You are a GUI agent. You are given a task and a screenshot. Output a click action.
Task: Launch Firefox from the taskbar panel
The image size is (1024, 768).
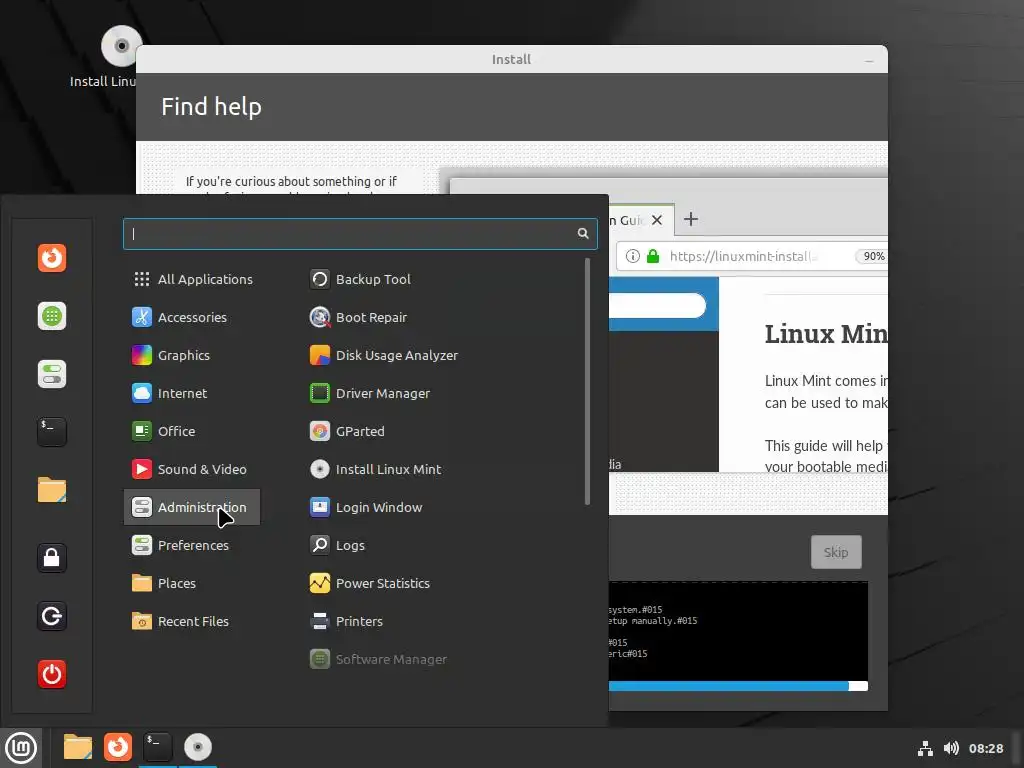(118, 747)
